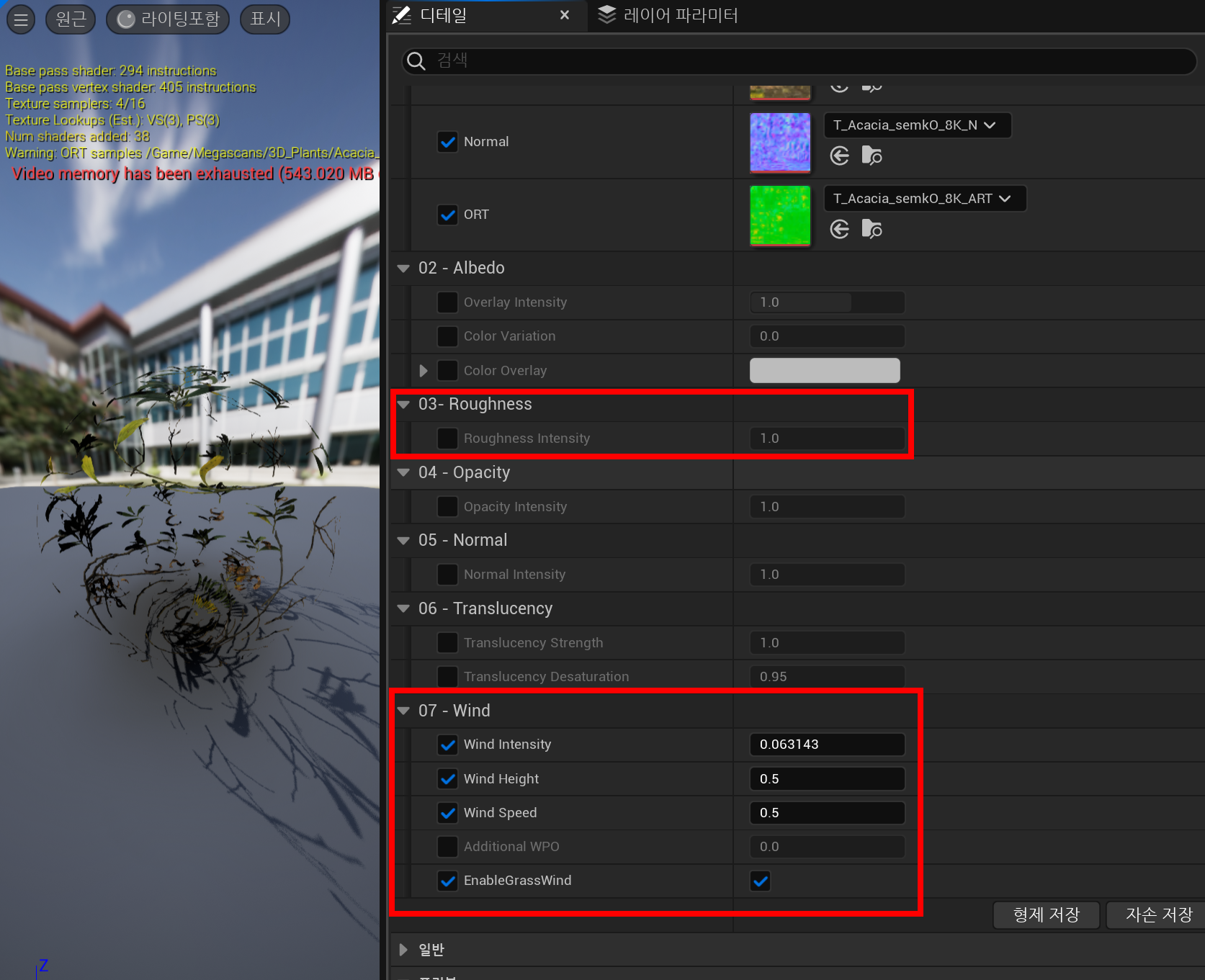Expand the Color Overlay row arrow
The height and width of the screenshot is (980, 1205).
click(424, 371)
